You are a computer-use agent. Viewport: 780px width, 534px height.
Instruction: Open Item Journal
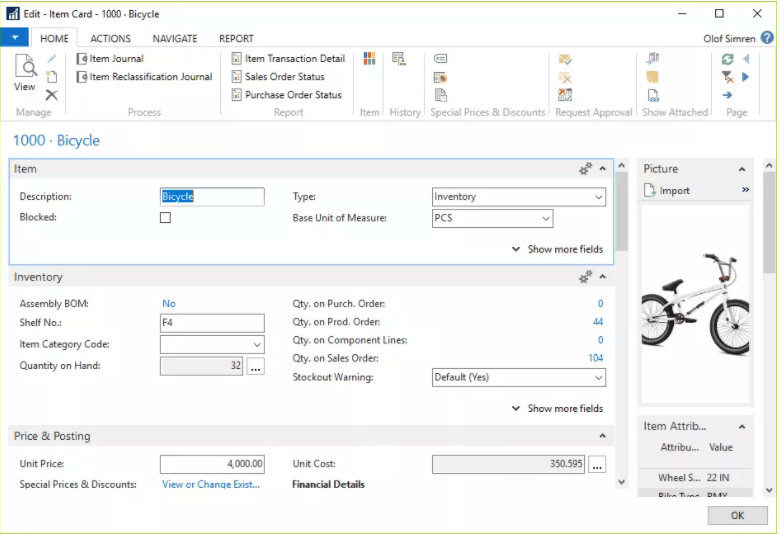(x=110, y=59)
